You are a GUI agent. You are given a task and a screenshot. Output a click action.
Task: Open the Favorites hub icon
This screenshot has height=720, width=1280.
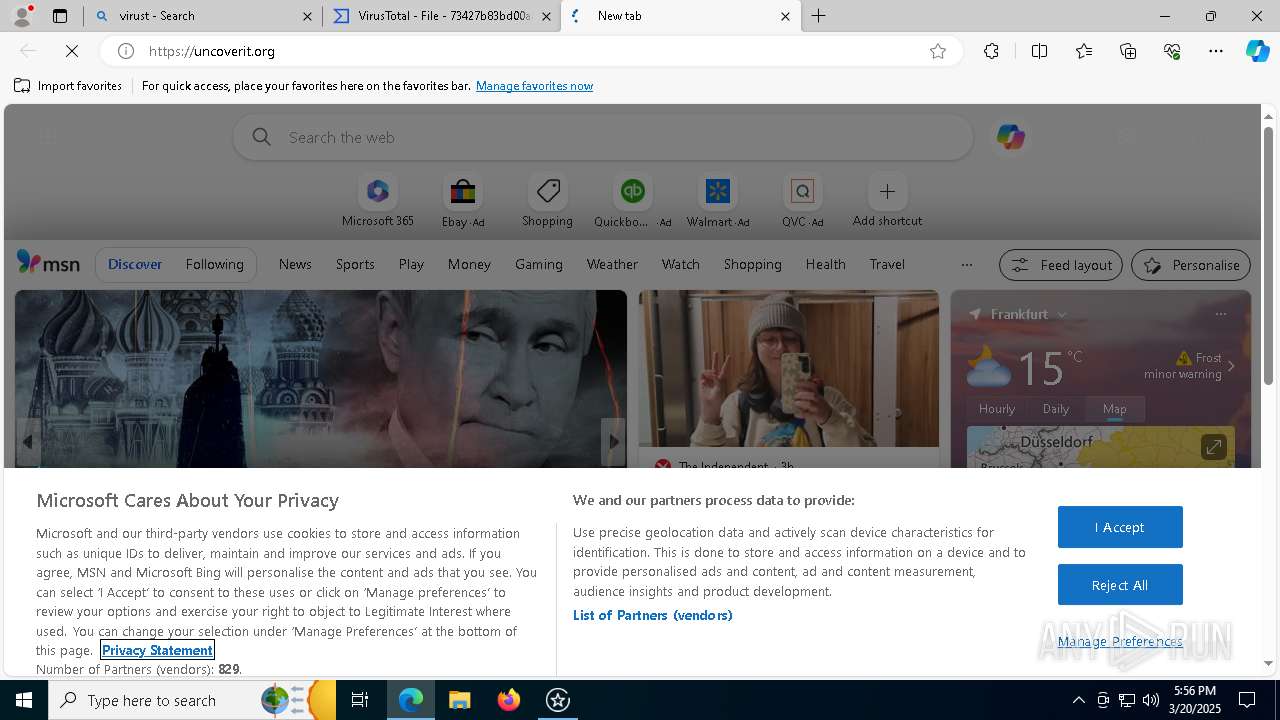coord(1084,51)
